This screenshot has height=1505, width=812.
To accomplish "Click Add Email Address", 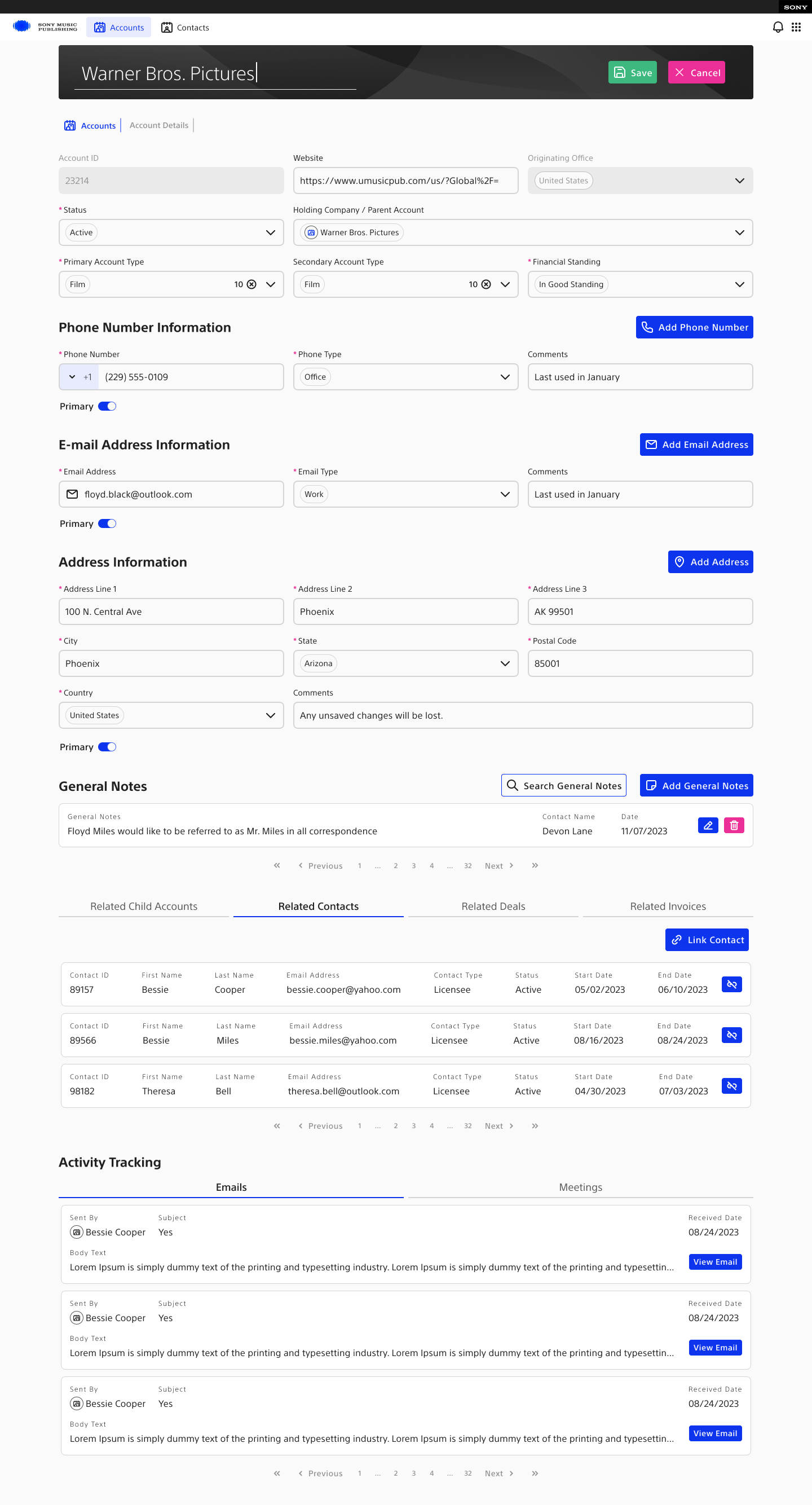I will tap(696, 445).
